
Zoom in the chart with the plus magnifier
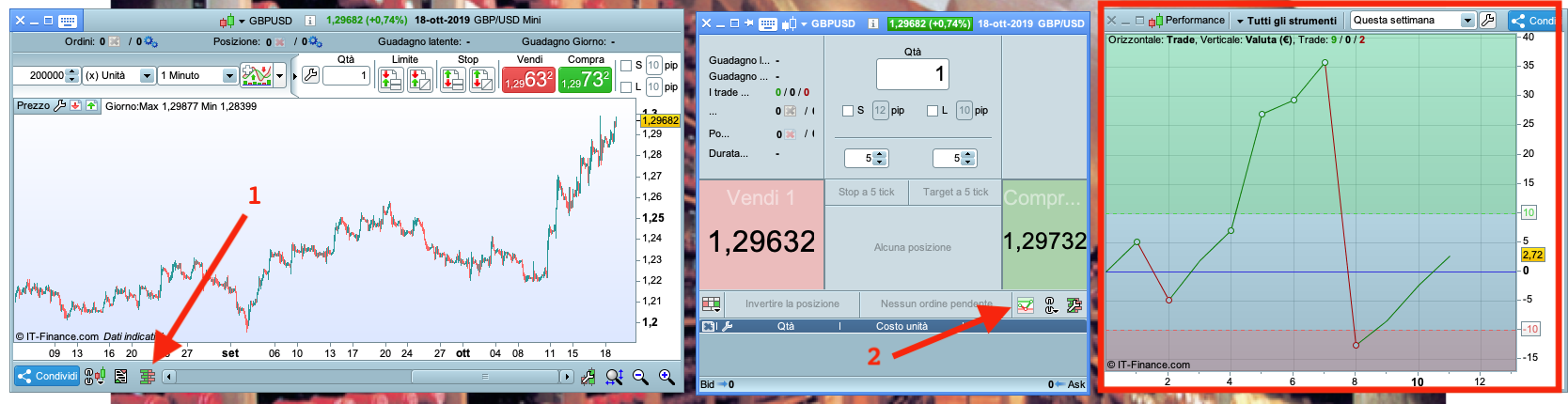(667, 377)
